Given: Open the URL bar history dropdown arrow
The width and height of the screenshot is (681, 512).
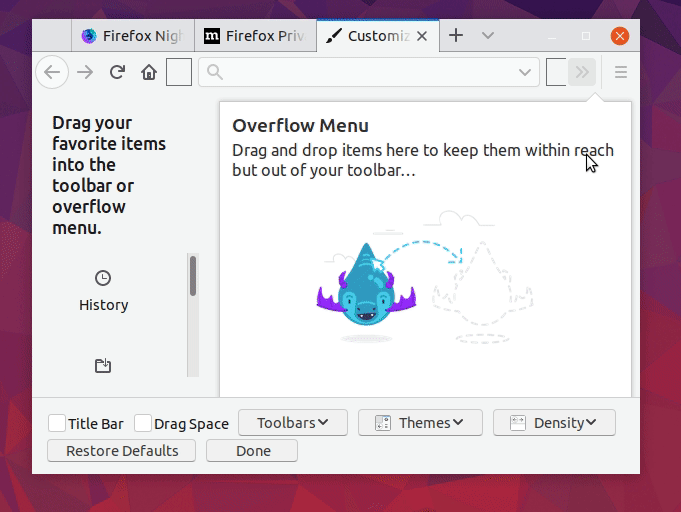Looking at the screenshot, I should (x=525, y=72).
